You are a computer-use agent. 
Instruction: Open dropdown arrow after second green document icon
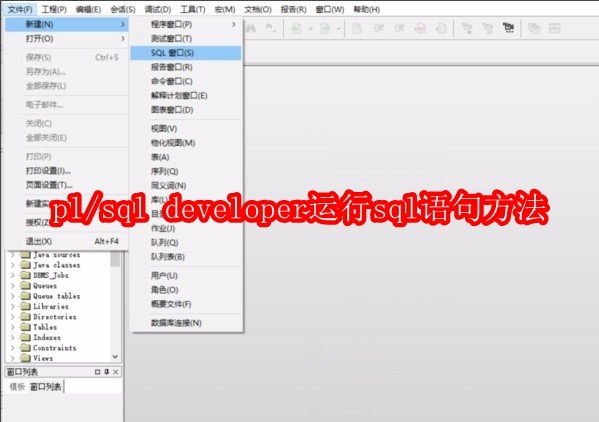click(338, 29)
